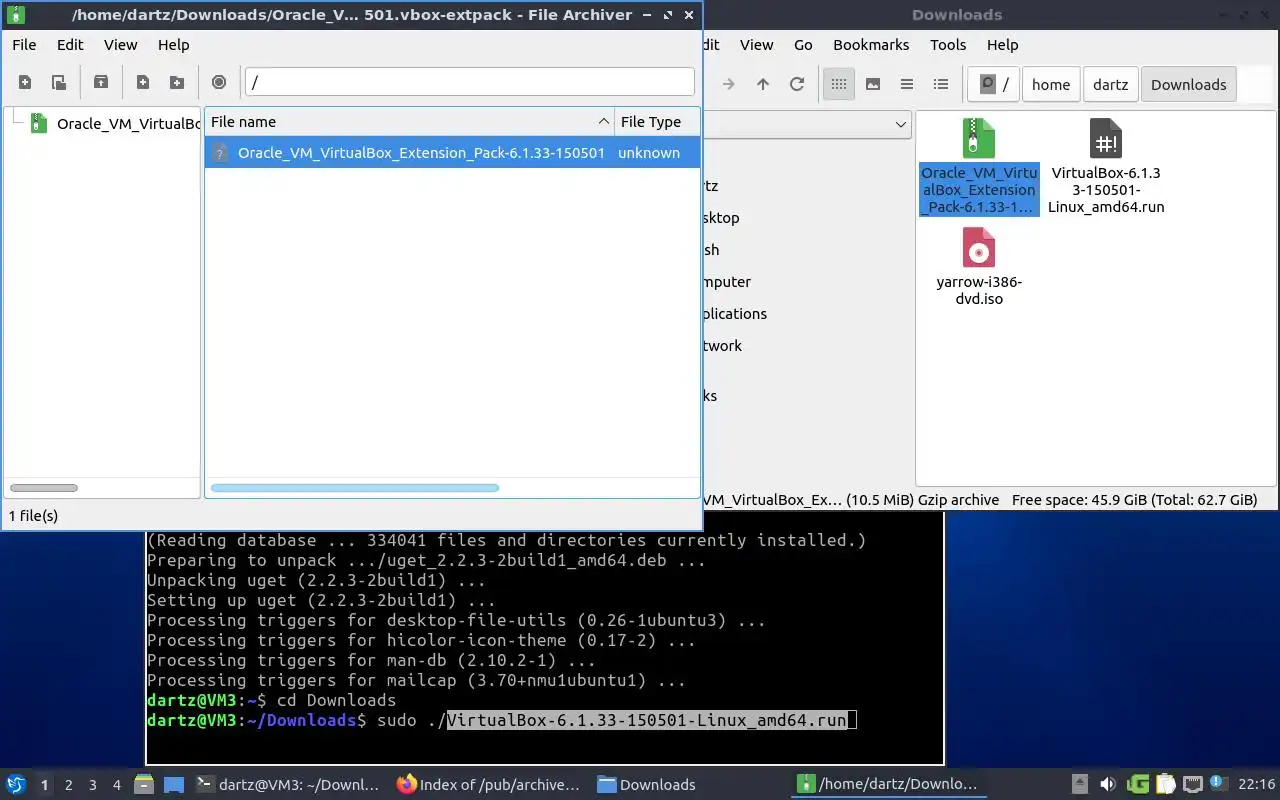Launch the file manager from the panel quicklaunch
Viewport: 1280px width, 800px height.
pyautogui.click(x=143, y=785)
